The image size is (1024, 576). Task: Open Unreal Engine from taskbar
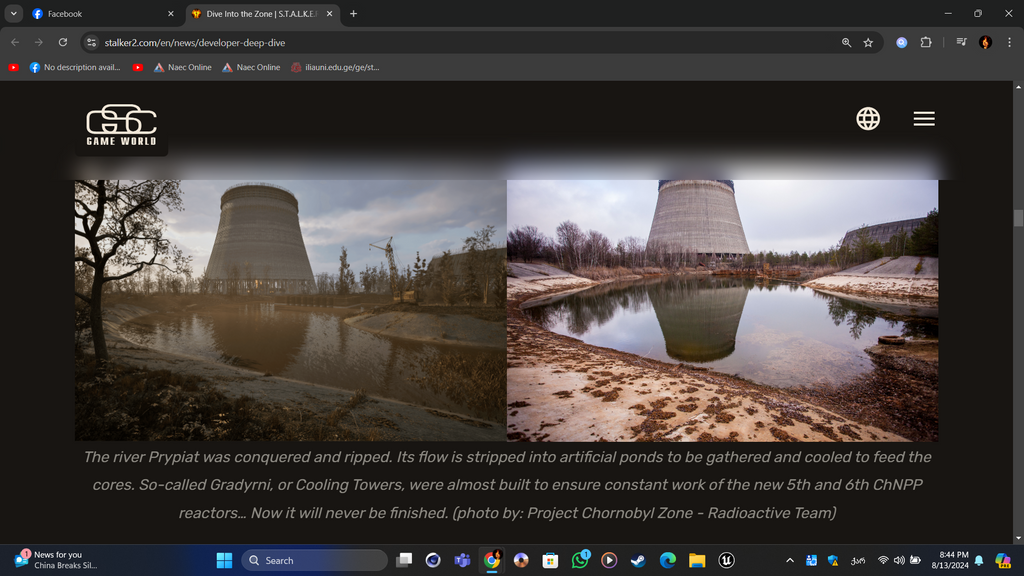(x=726, y=560)
